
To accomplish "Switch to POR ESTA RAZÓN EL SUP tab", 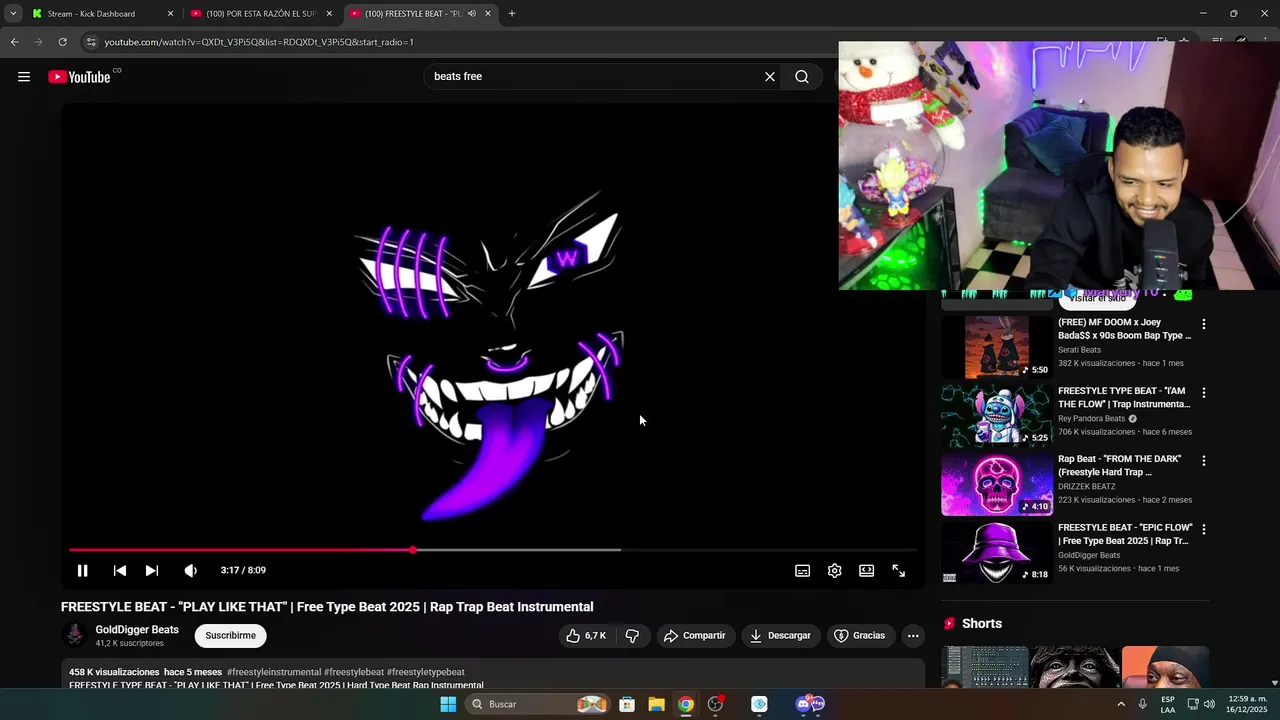I will coord(261,14).
